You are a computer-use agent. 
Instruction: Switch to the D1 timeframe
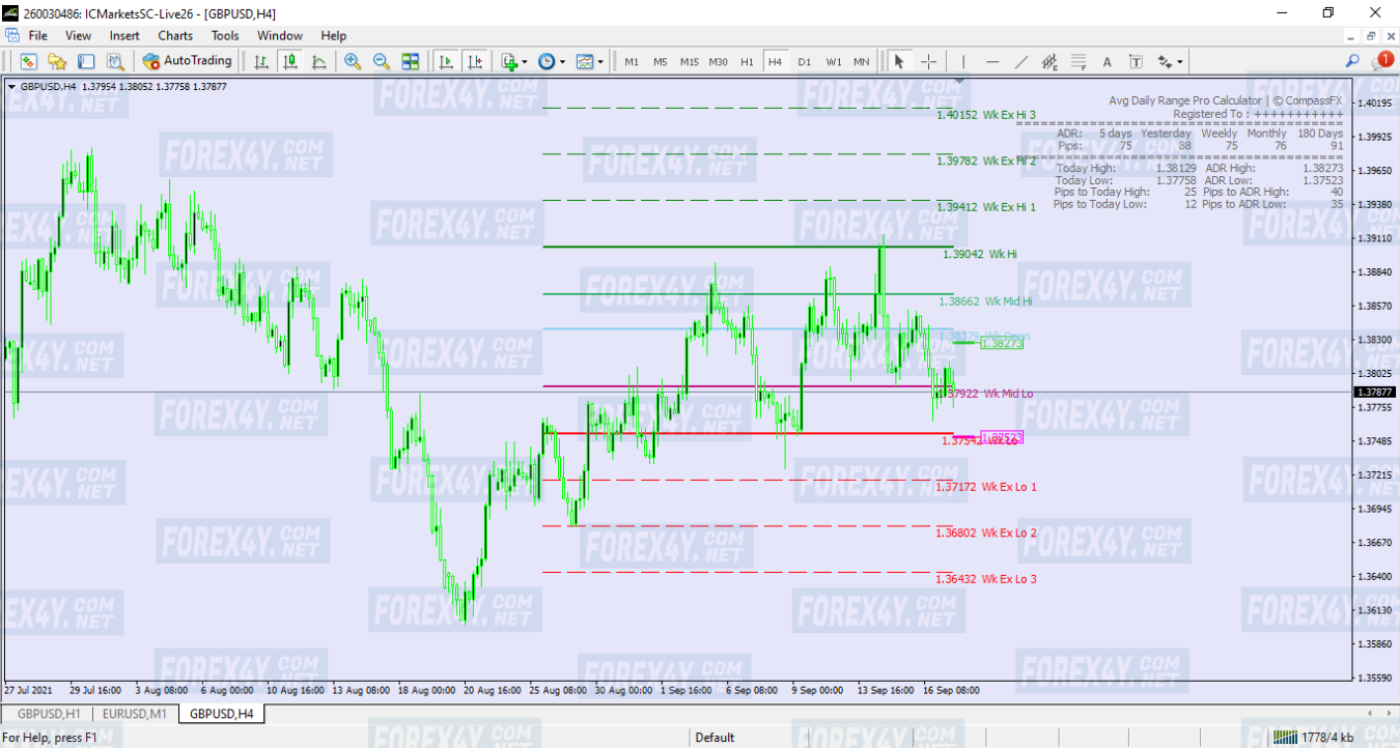pos(804,61)
